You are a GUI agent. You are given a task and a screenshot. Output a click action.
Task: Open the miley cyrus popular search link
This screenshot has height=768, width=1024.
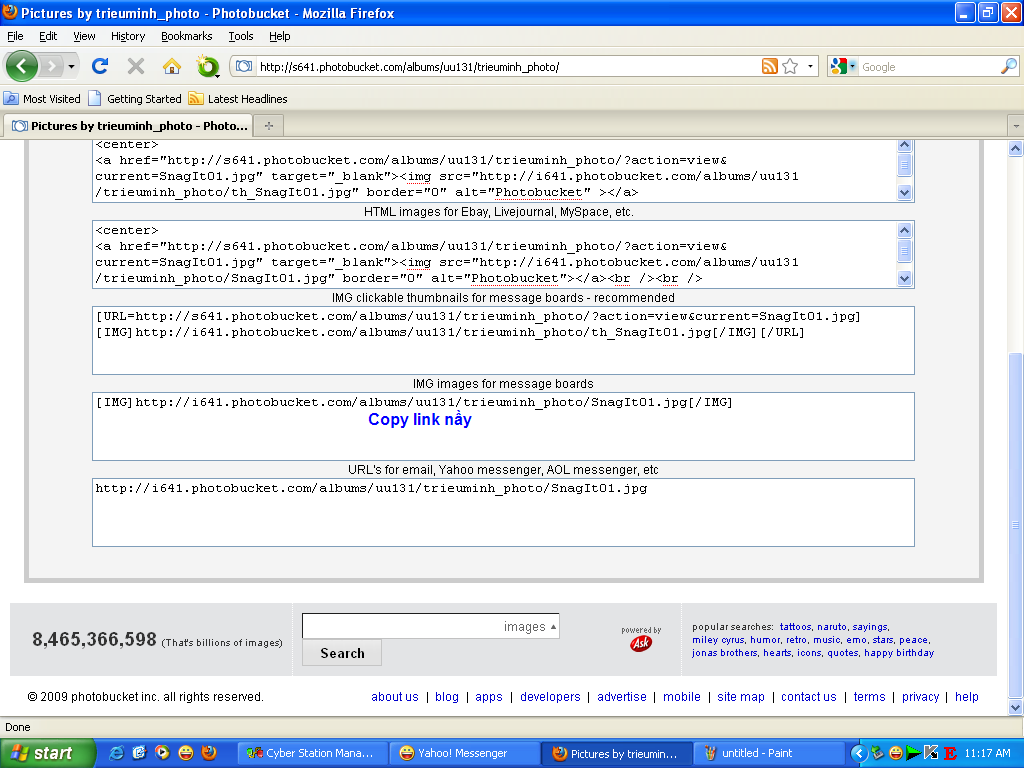tap(718, 640)
